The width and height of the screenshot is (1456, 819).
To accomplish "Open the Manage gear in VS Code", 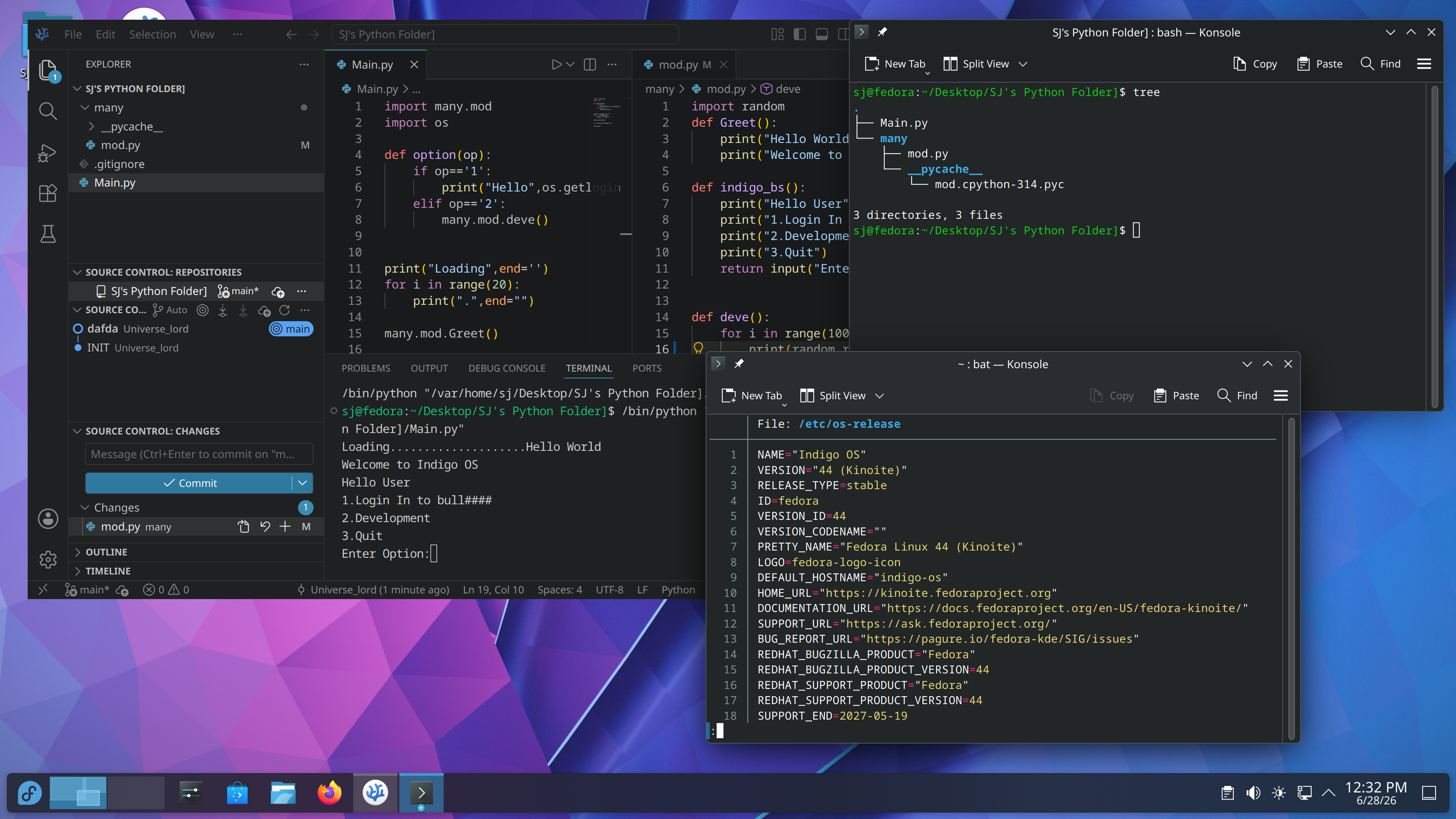I will (x=48, y=559).
